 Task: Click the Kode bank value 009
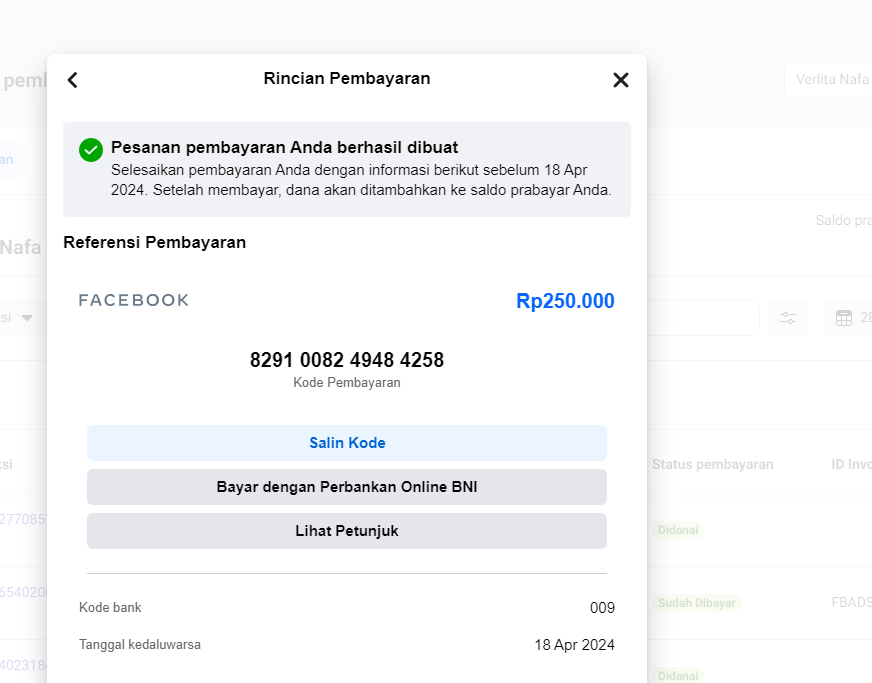(x=602, y=608)
